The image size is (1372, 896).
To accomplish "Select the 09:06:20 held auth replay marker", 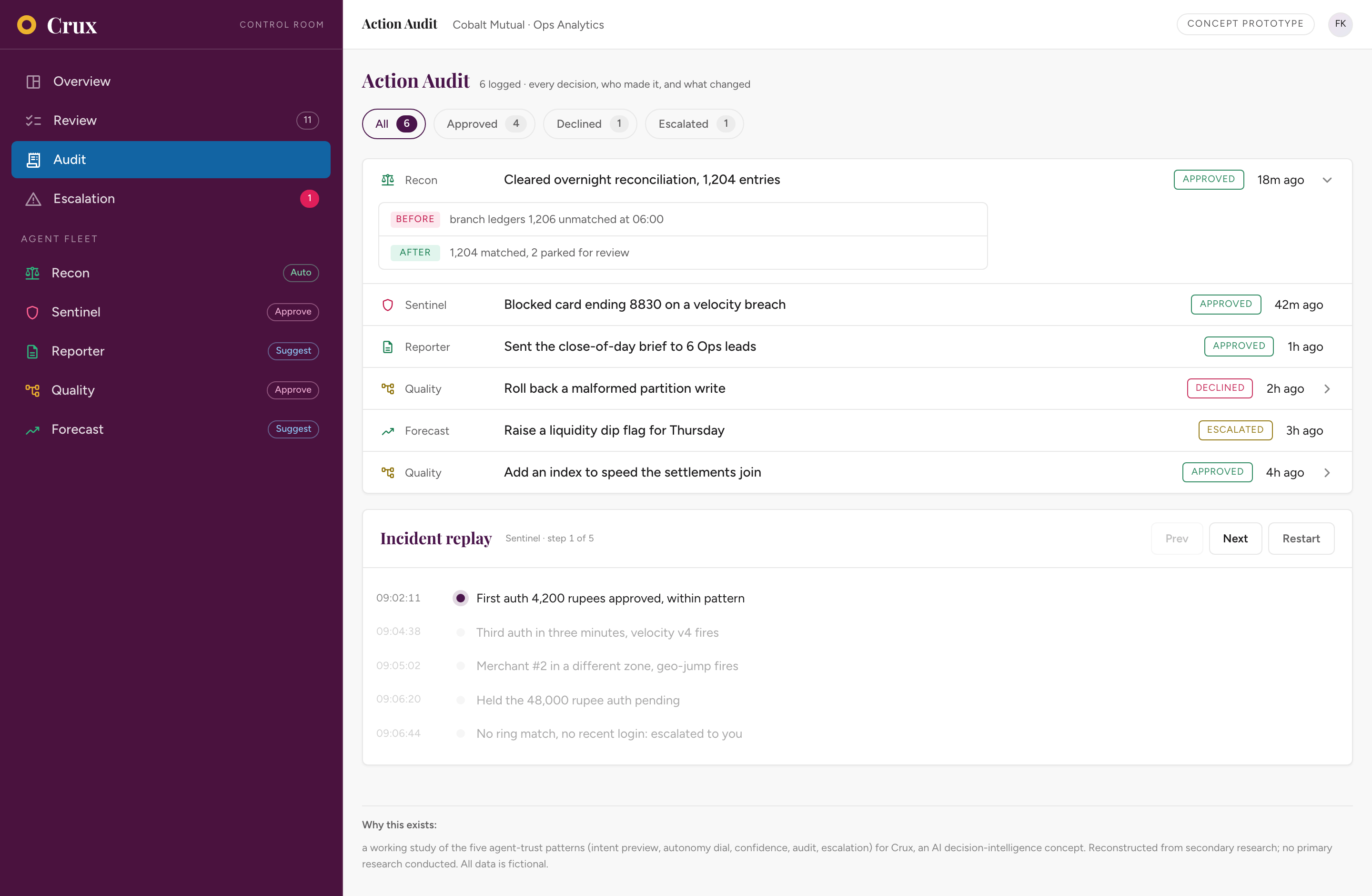I will (x=460, y=700).
